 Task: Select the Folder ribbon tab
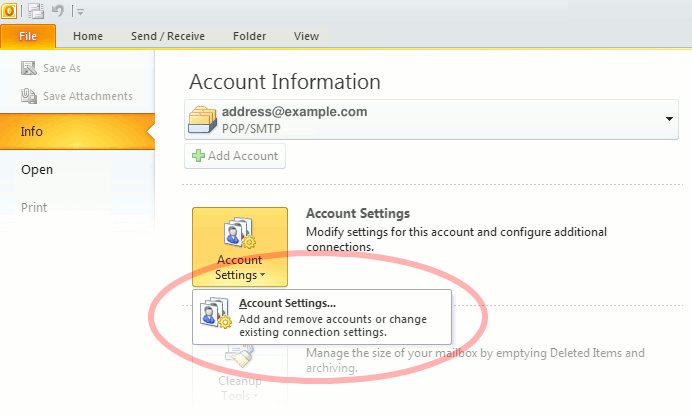click(249, 36)
